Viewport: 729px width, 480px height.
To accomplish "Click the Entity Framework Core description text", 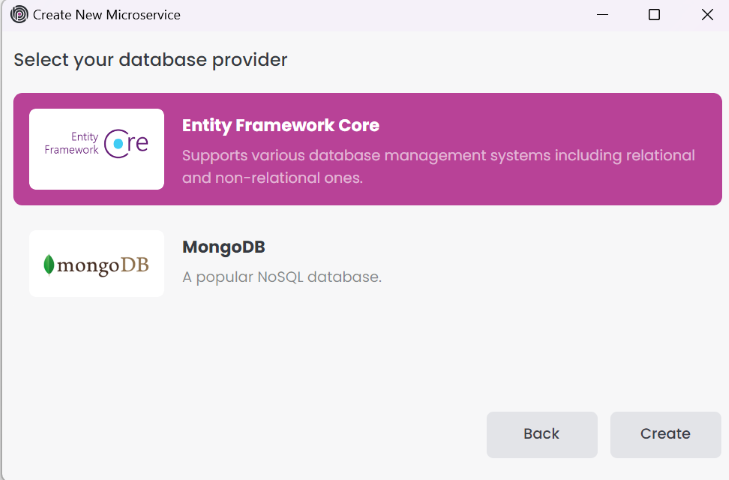I will pos(438,167).
